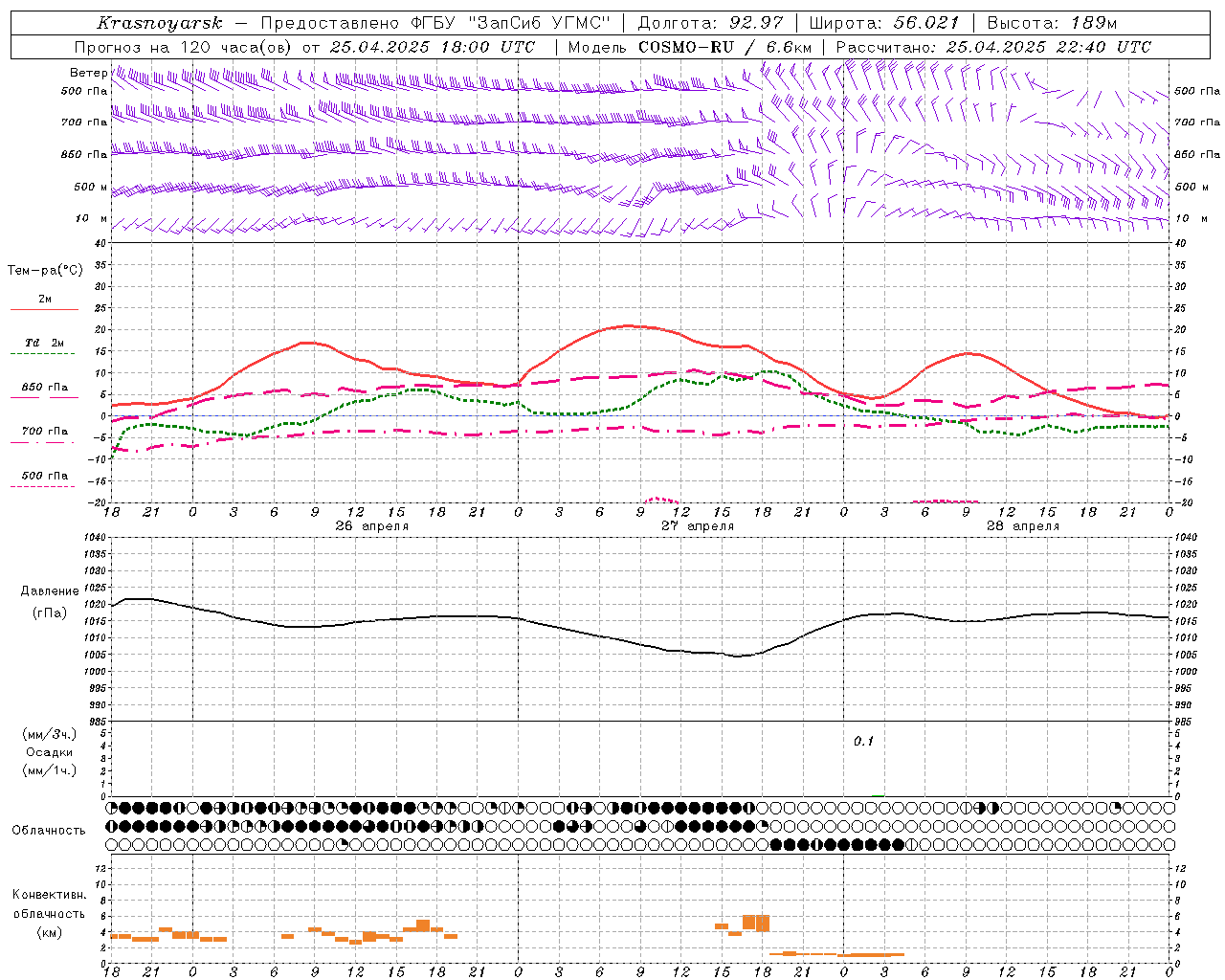Click the '(мм/1ч.)' precipitation unit label
This screenshot has height=980, width=1225.
[50, 770]
